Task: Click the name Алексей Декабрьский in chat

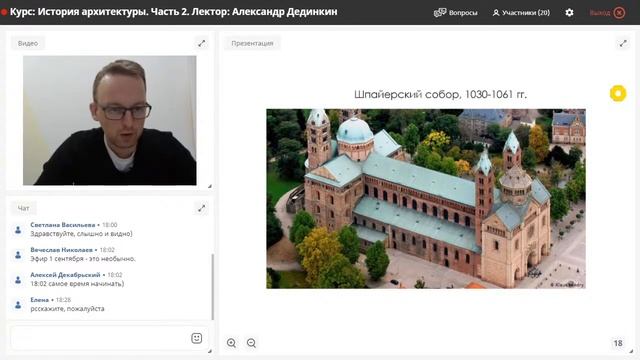Action: coord(65,275)
